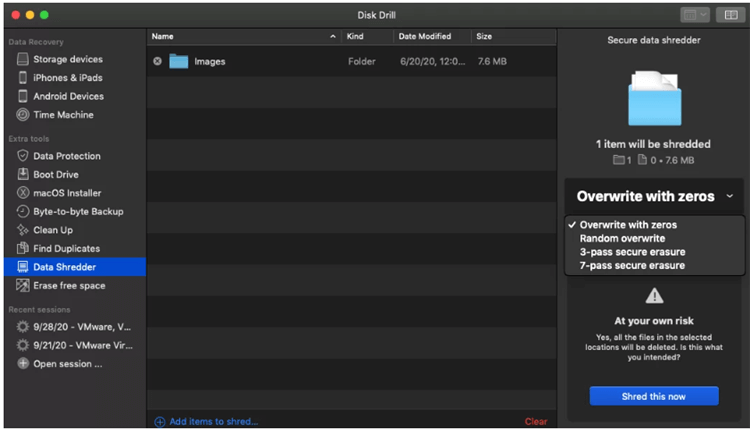Screen dimensions: 750x430
Task: Select the macOS Installer icon
Action: coord(23,193)
